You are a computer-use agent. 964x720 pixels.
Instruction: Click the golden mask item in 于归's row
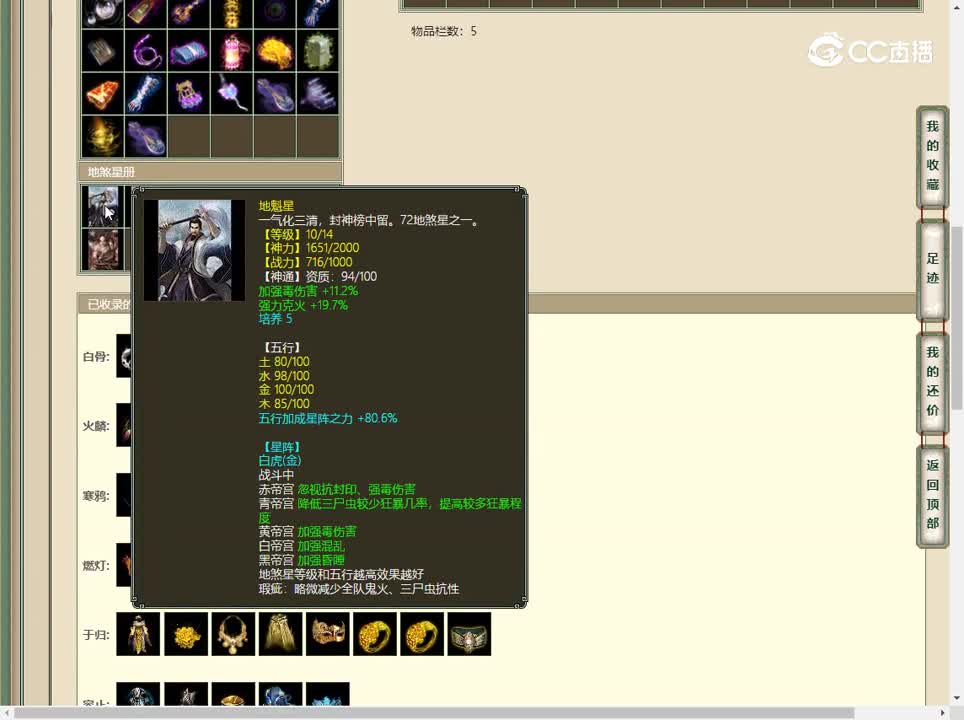click(x=328, y=634)
